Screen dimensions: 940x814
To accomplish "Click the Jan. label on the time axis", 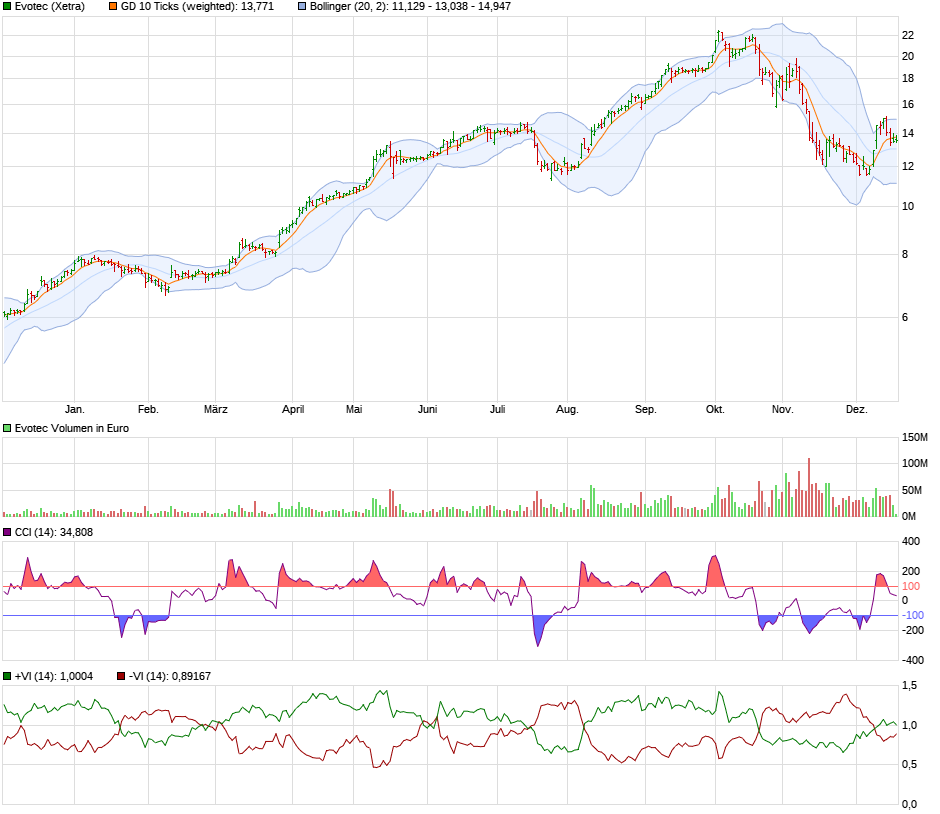I will point(76,408).
